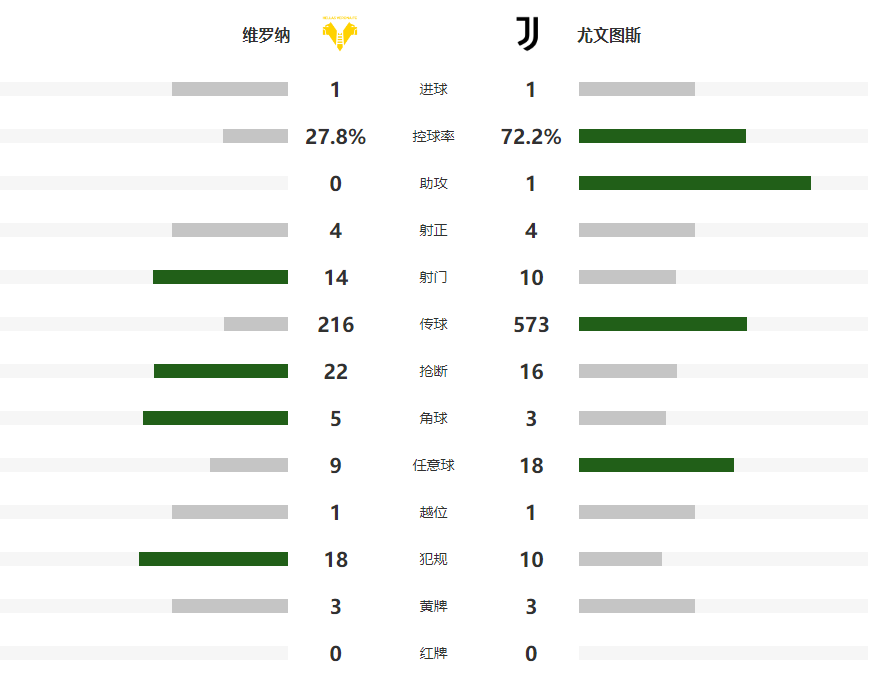Select the 进球 stat label
The height and width of the screenshot is (673, 871).
pos(433,89)
